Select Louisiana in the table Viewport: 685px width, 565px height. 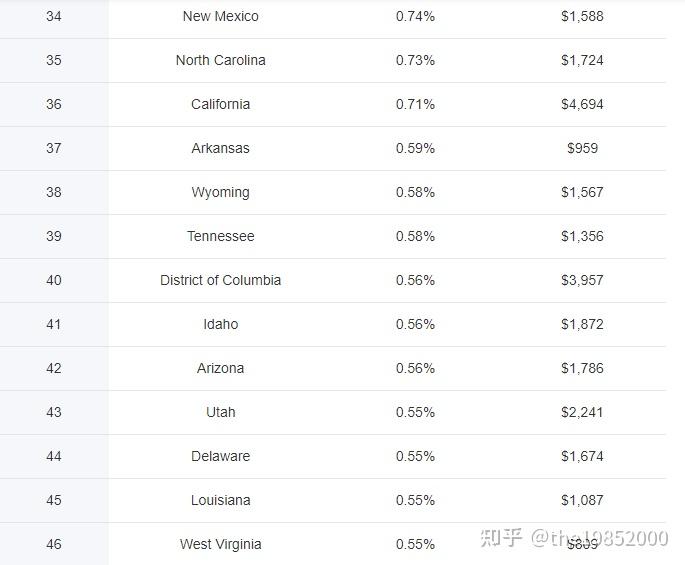[x=220, y=500]
